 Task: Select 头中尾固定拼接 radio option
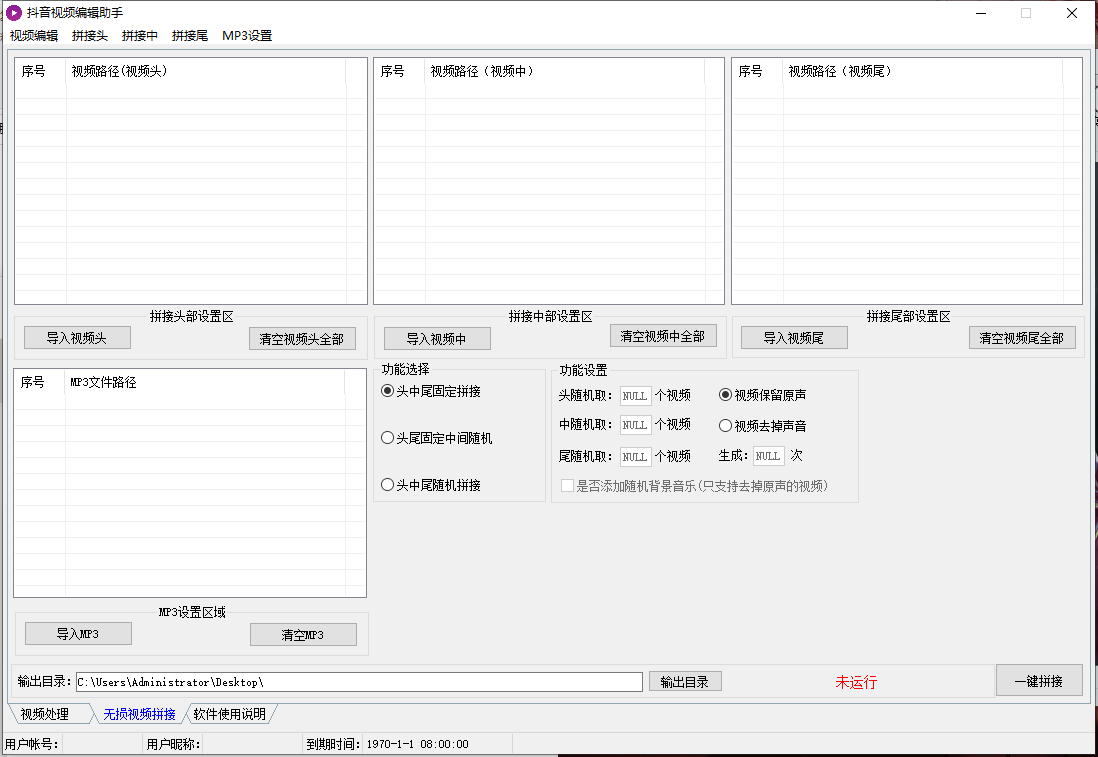click(388, 391)
